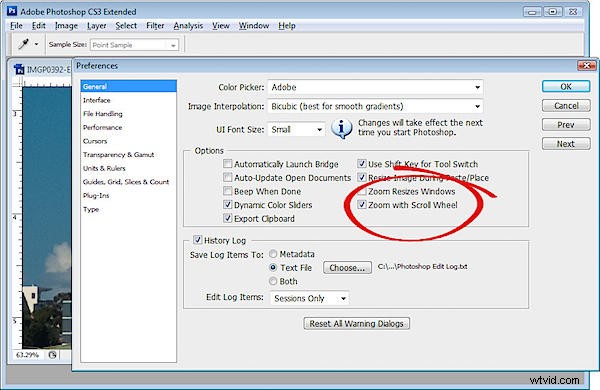The height and width of the screenshot is (390, 600).
Task: Click the Photoshop Edit Log.txt file path
Action: (x=422, y=266)
